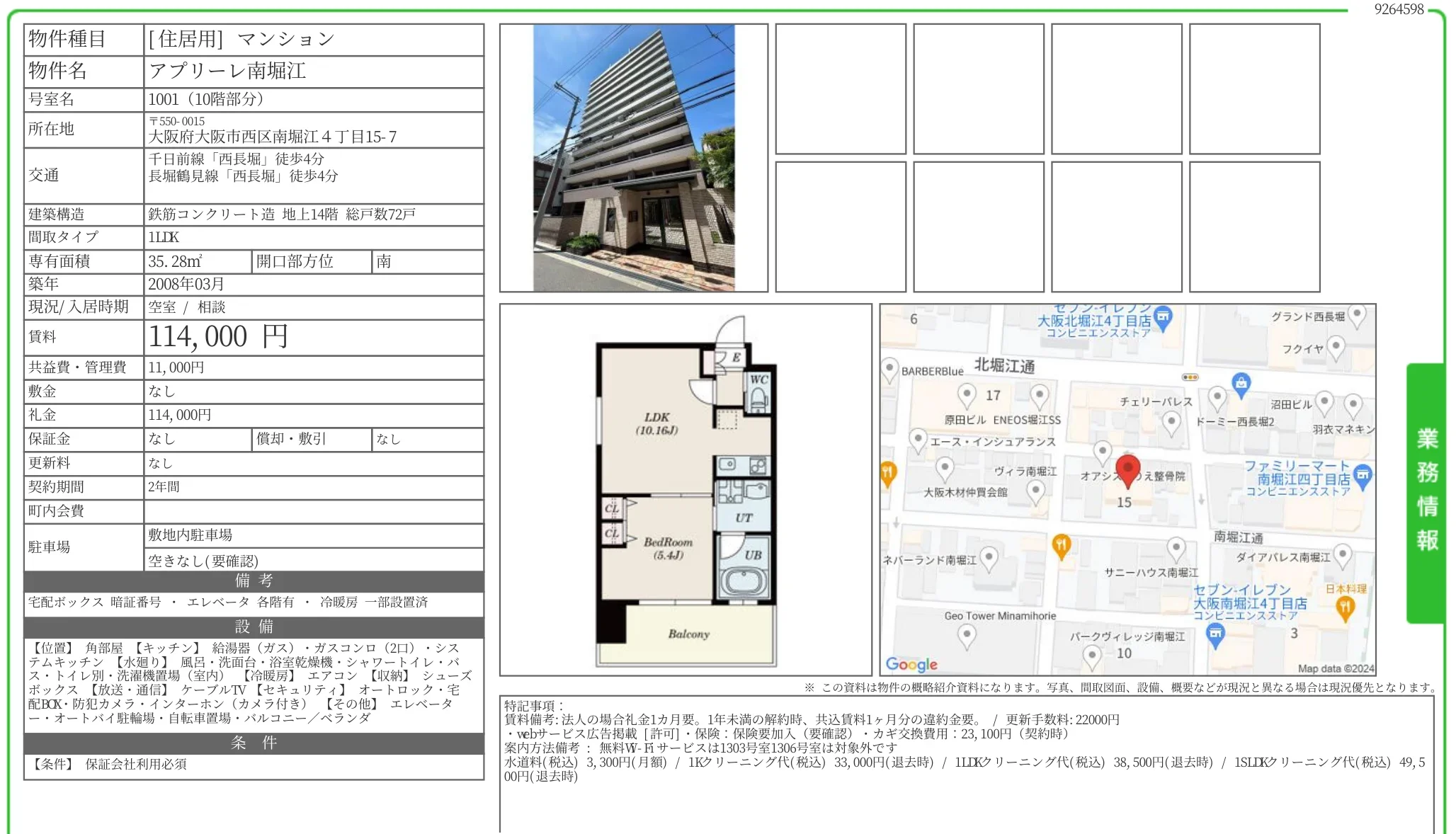Click the Google logo on the map
Image resolution: width=1456 pixels, height=834 pixels.
click(x=911, y=664)
